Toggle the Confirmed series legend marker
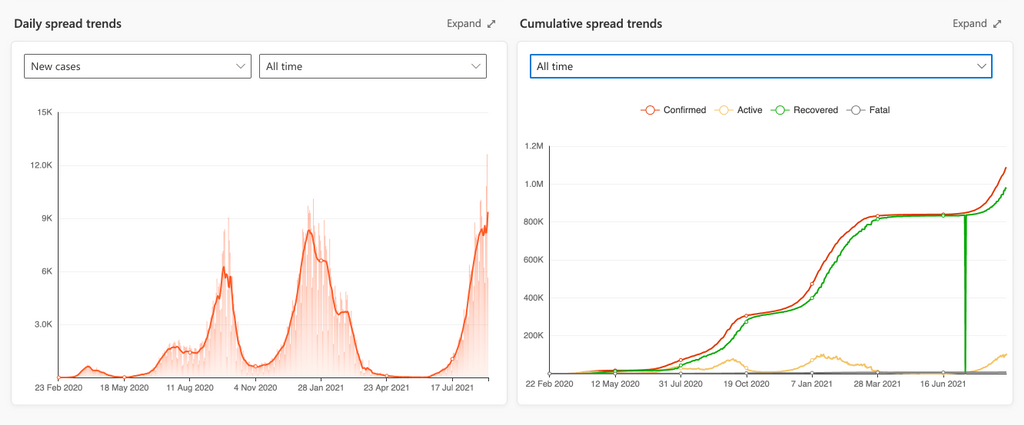 tap(651, 110)
